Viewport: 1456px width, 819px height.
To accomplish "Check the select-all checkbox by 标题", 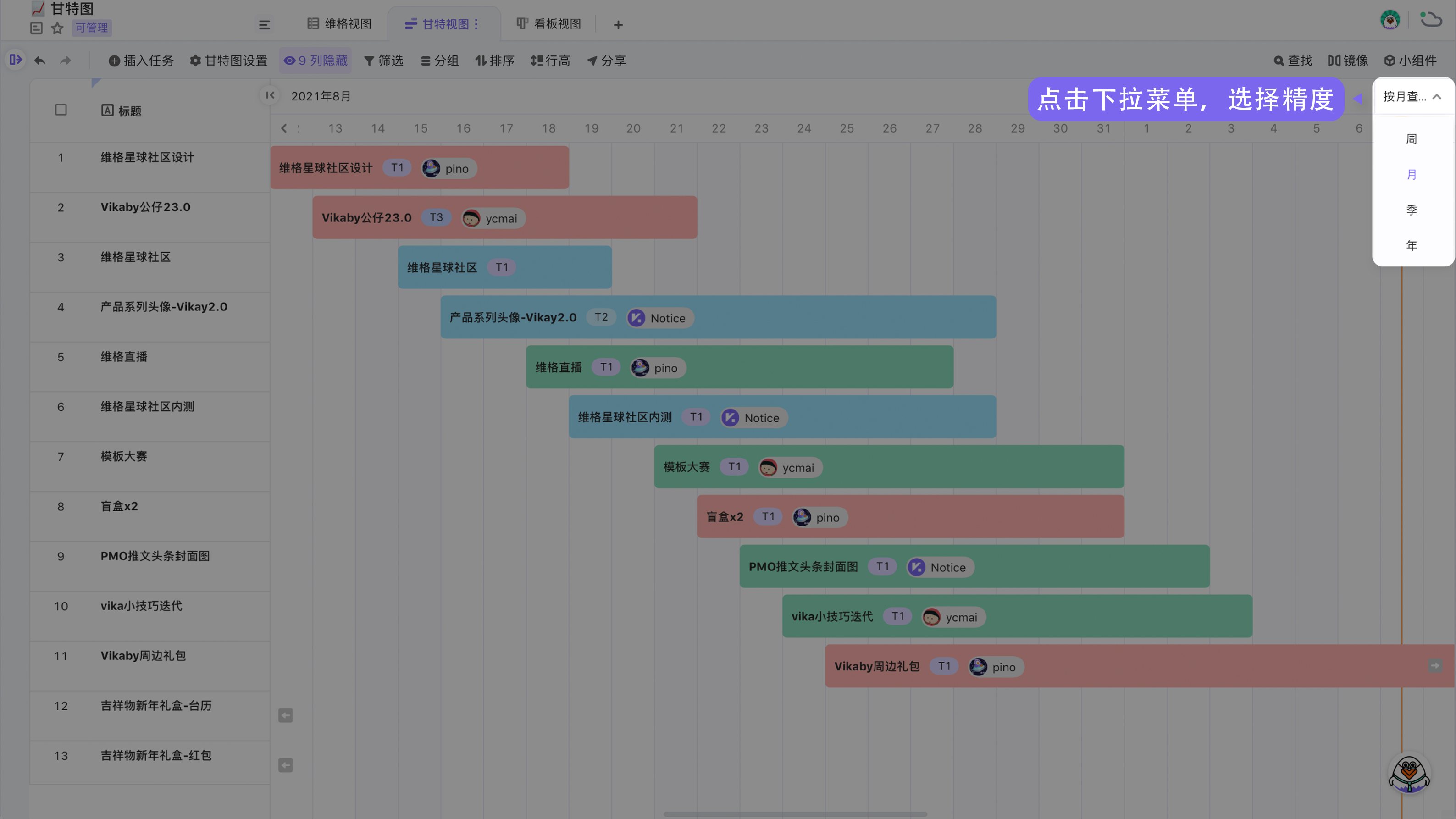I will [x=61, y=110].
